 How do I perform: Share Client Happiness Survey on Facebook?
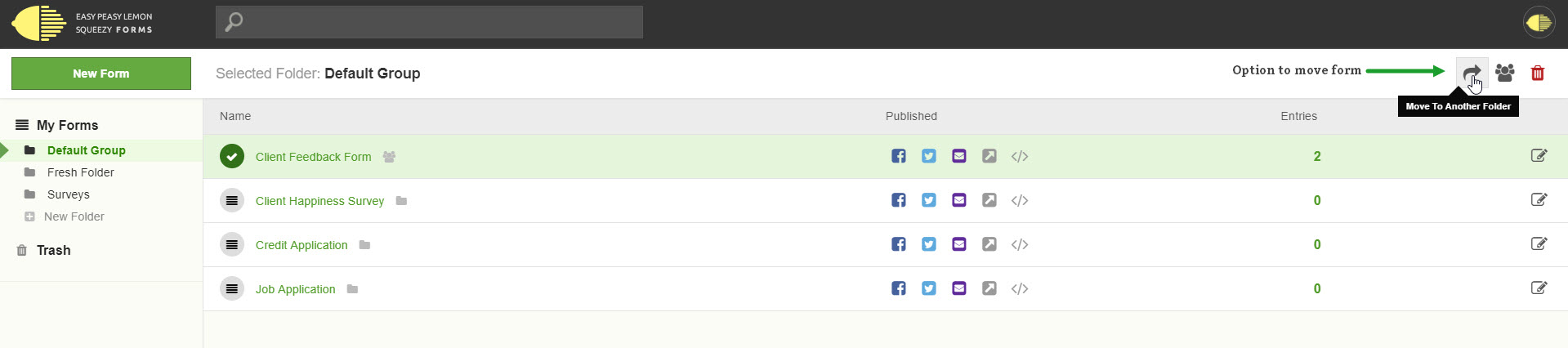click(x=898, y=200)
